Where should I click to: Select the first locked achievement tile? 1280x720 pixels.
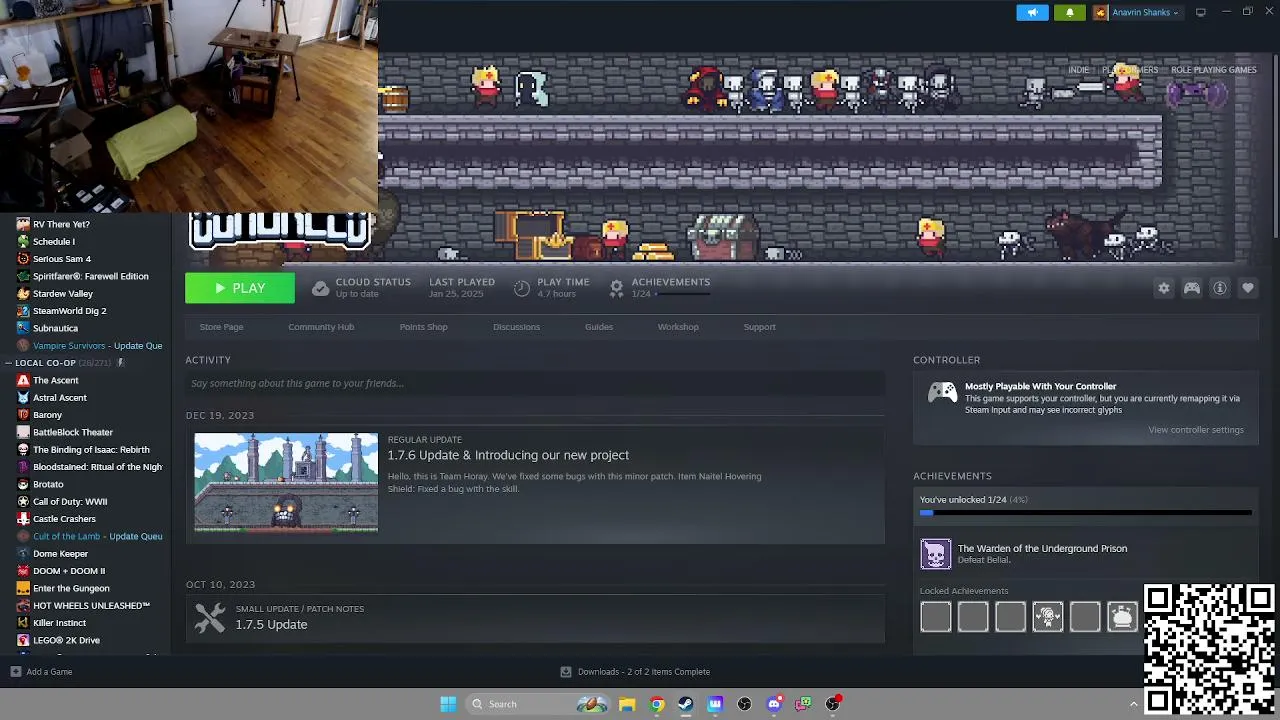pyautogui.click(x=936, y=617)
